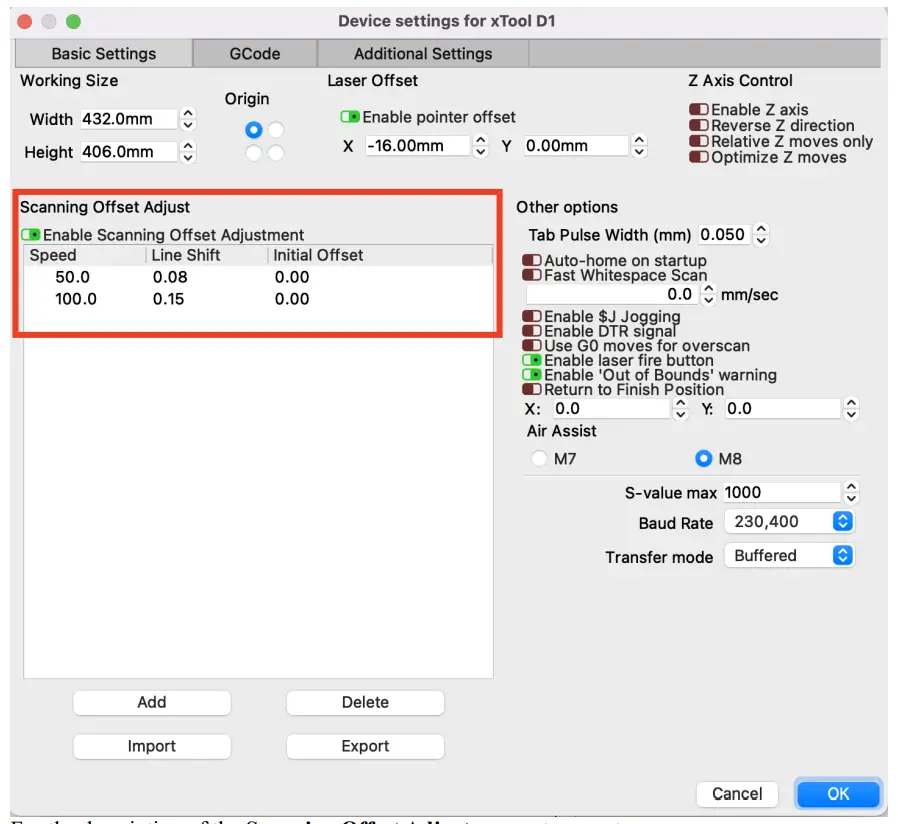The image size is (898, 824).
Task: Click the Laser Offset X field
Action: (x=418, y=145)
